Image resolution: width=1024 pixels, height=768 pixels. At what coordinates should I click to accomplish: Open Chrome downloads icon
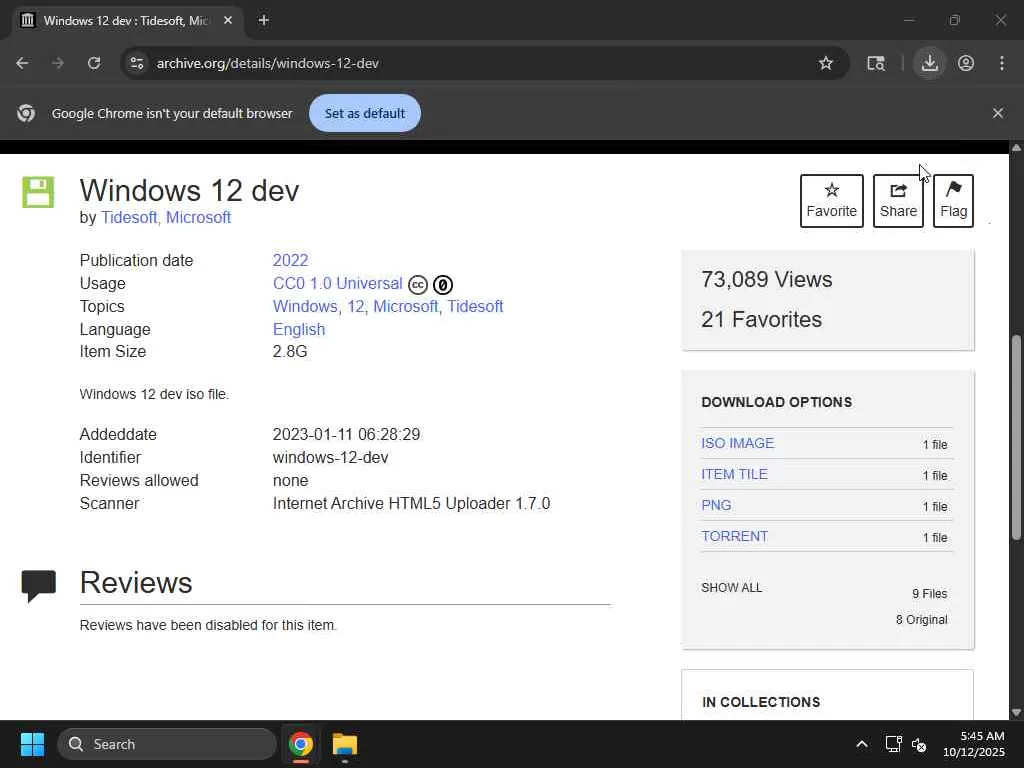pos(929,63)
